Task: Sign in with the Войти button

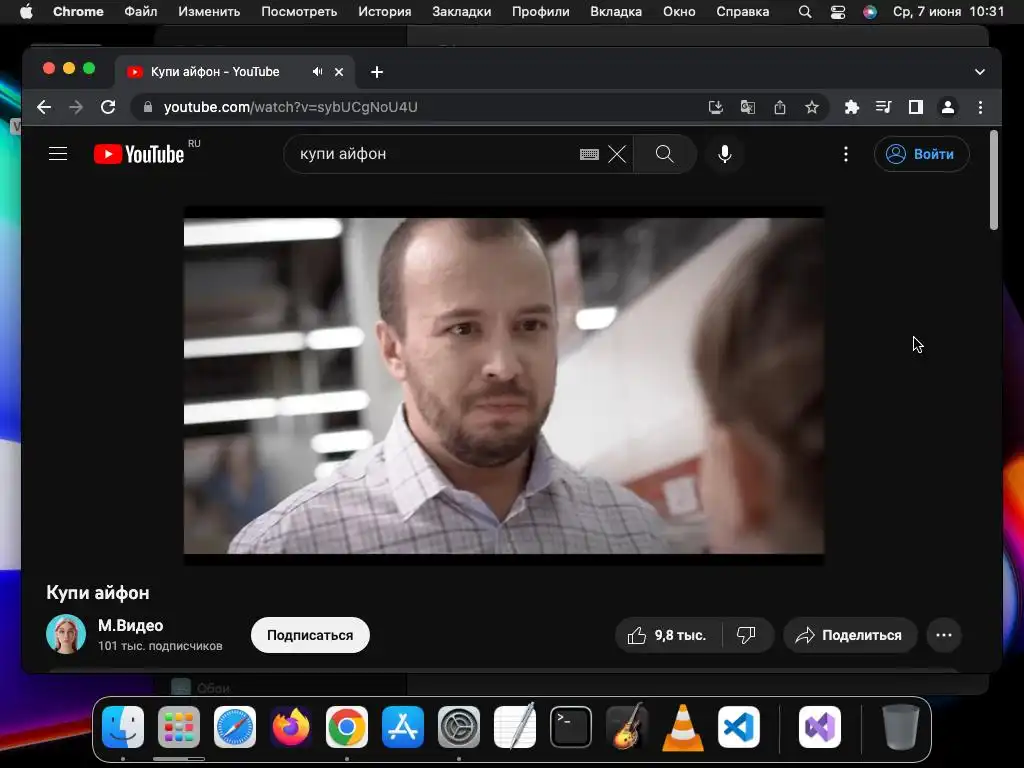Action: pos(921,154)
